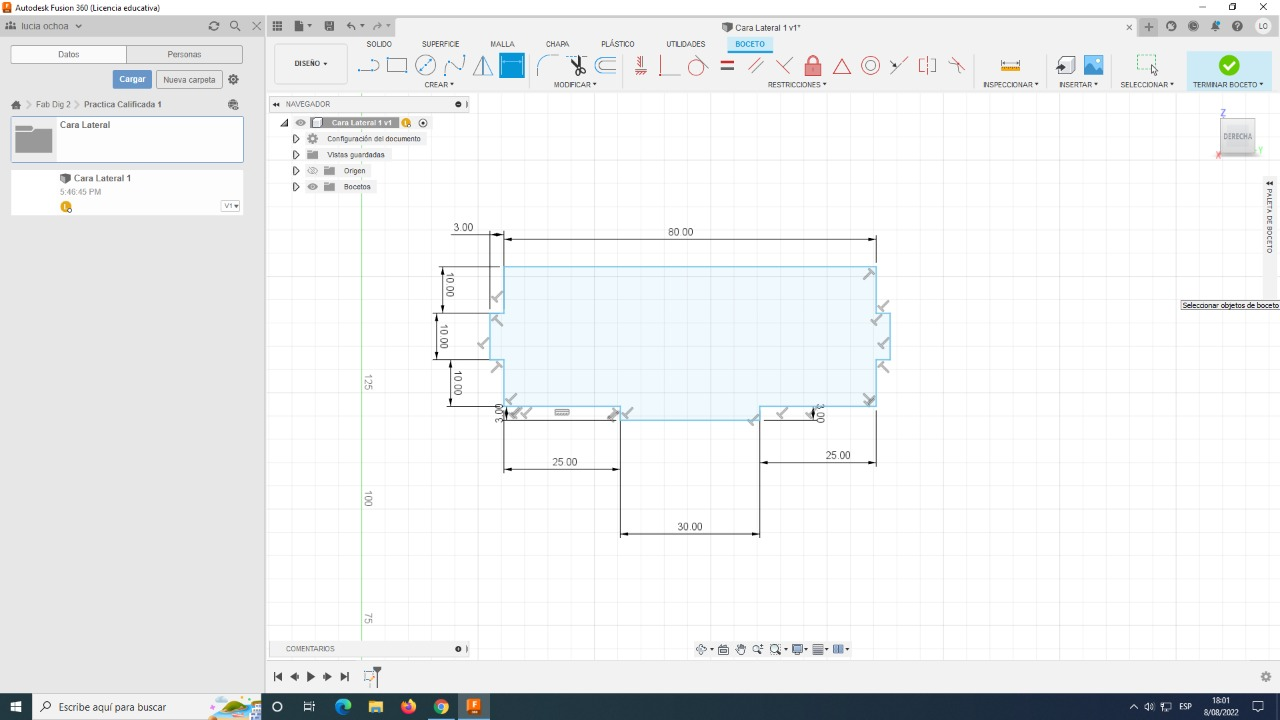The width and height of the screenshot is (1280, 720).
Task: Apply Parallel constraint
Action: [x=756, y=66]
